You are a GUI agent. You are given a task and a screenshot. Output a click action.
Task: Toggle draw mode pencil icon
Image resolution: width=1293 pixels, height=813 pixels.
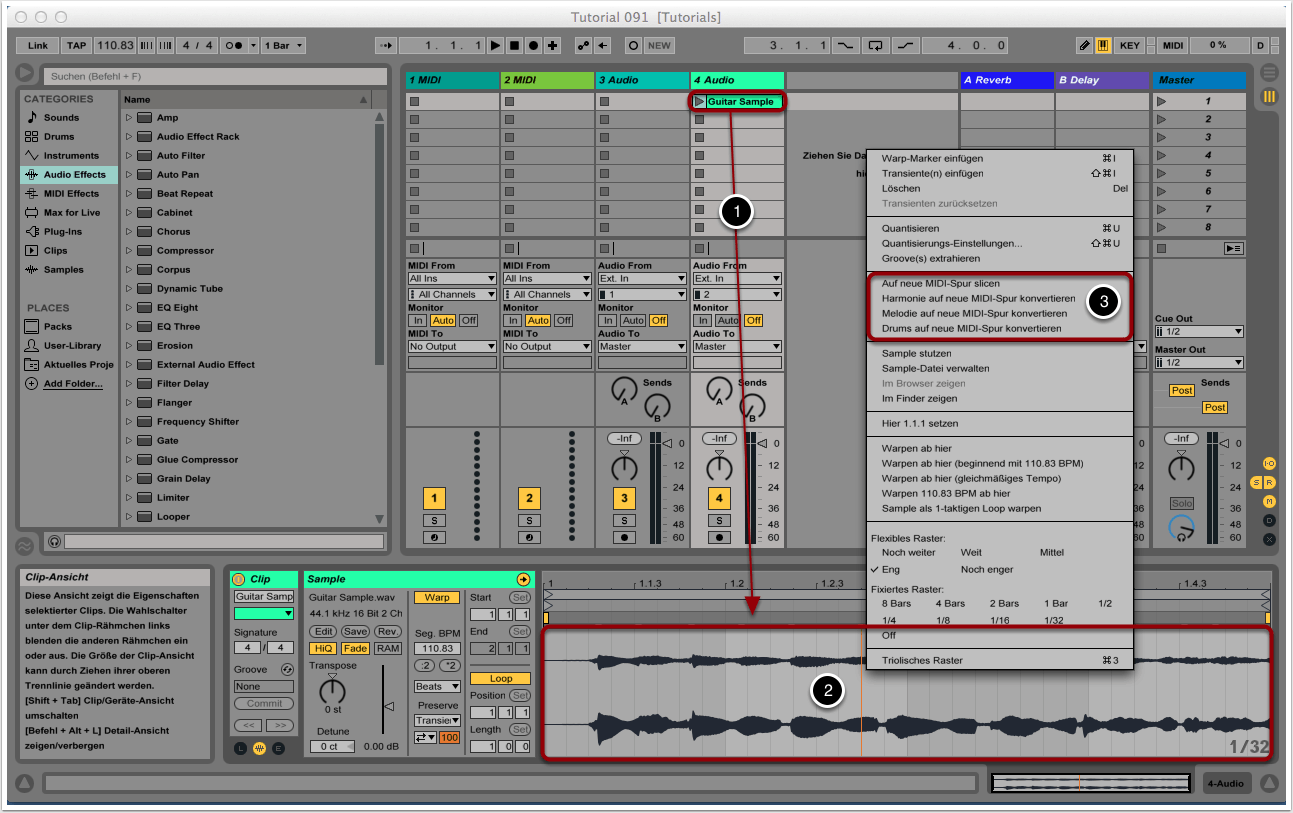[x=1085, y=45]
